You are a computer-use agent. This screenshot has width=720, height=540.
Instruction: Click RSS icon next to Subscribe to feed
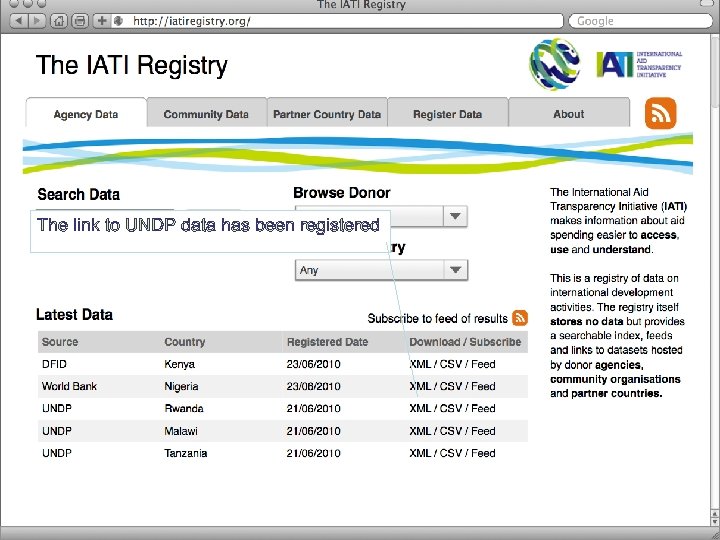(x=520, y=318)
